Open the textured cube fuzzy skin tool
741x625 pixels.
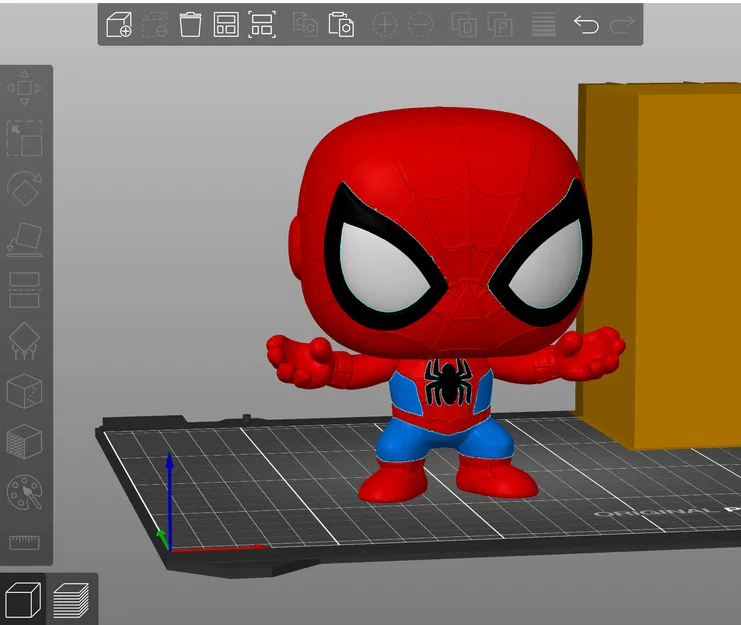(x=24, y=442)
